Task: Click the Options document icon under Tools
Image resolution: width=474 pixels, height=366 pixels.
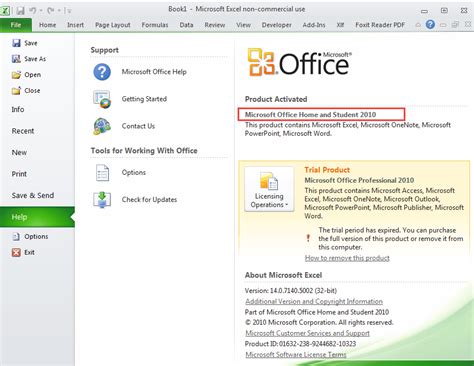Action: (x=102, y=173)
